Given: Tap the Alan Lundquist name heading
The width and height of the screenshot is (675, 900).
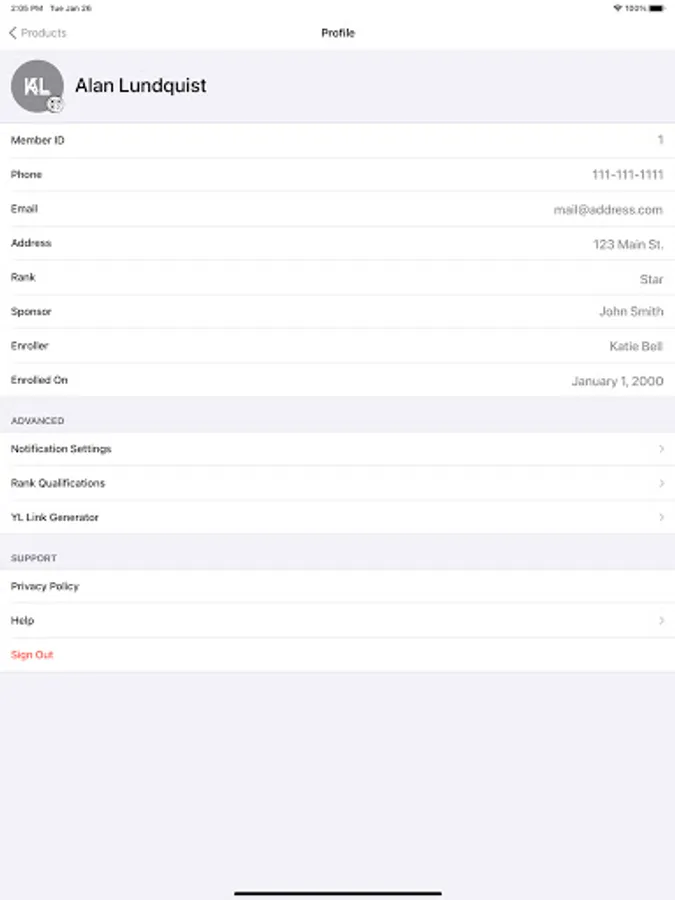Looking at the screenshot, I should 141,86.
